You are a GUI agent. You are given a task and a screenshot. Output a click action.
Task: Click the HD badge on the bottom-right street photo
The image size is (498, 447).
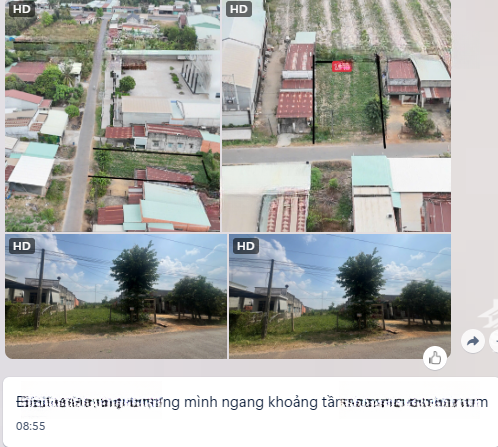pyautogui.click(x=246, y=246)
